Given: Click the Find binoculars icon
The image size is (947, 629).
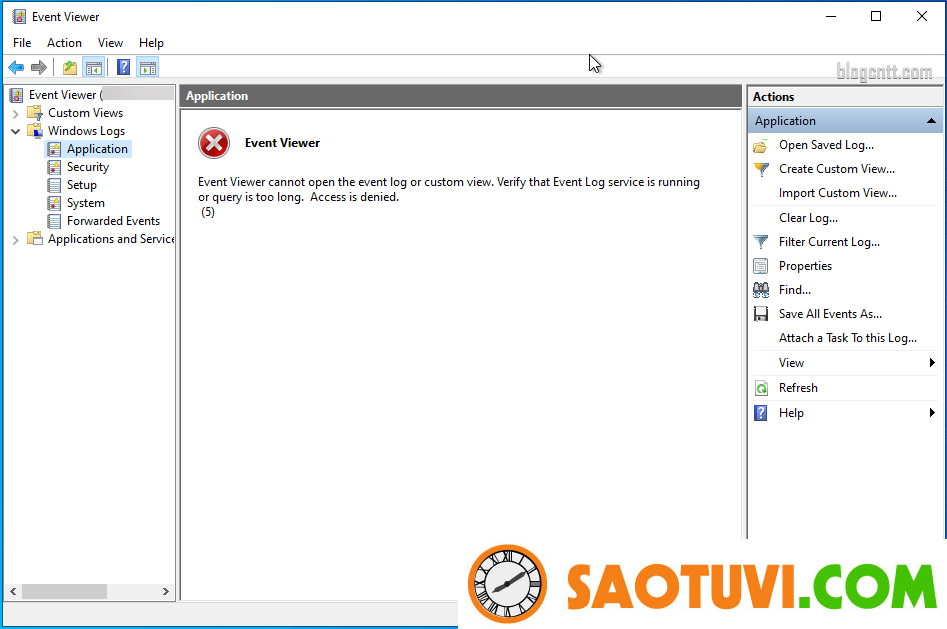Looking at the screenshot, I should (761, 290).
